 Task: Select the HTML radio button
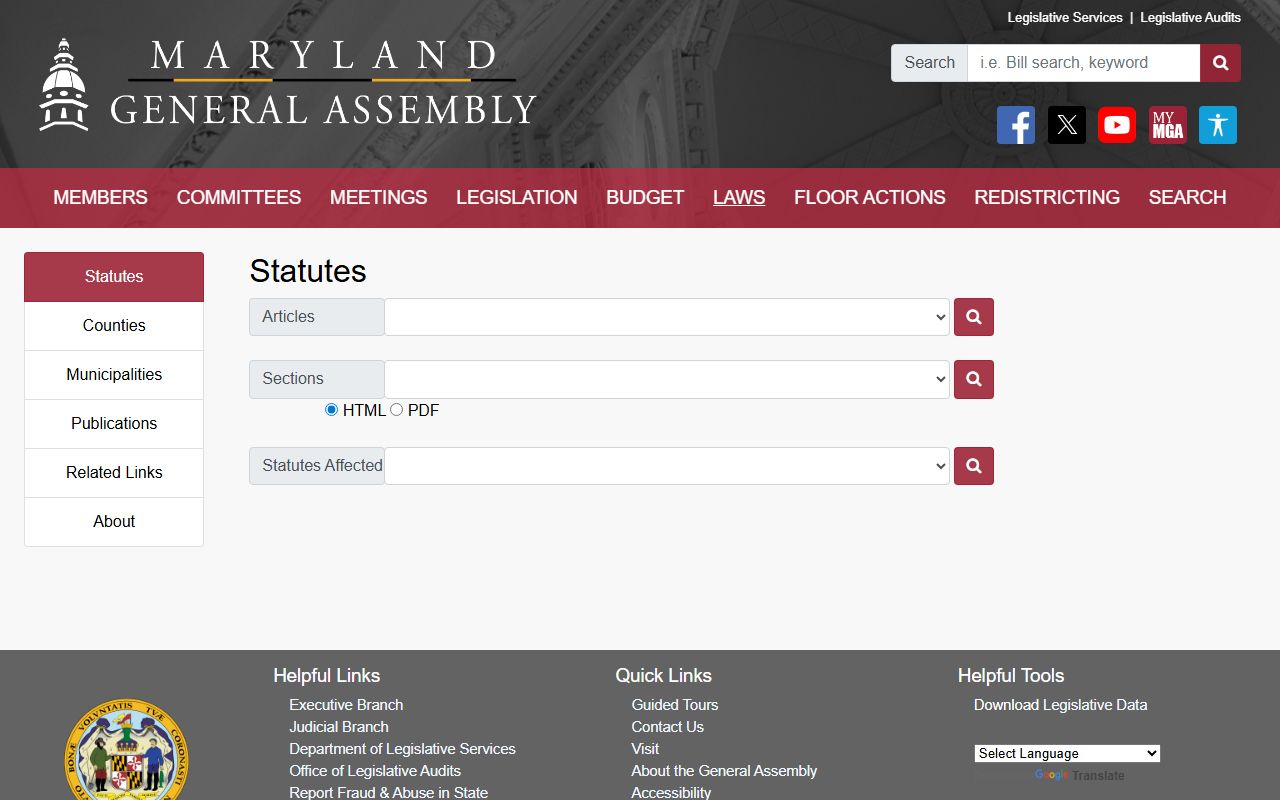pyautogui.click(x=332, y=409)
